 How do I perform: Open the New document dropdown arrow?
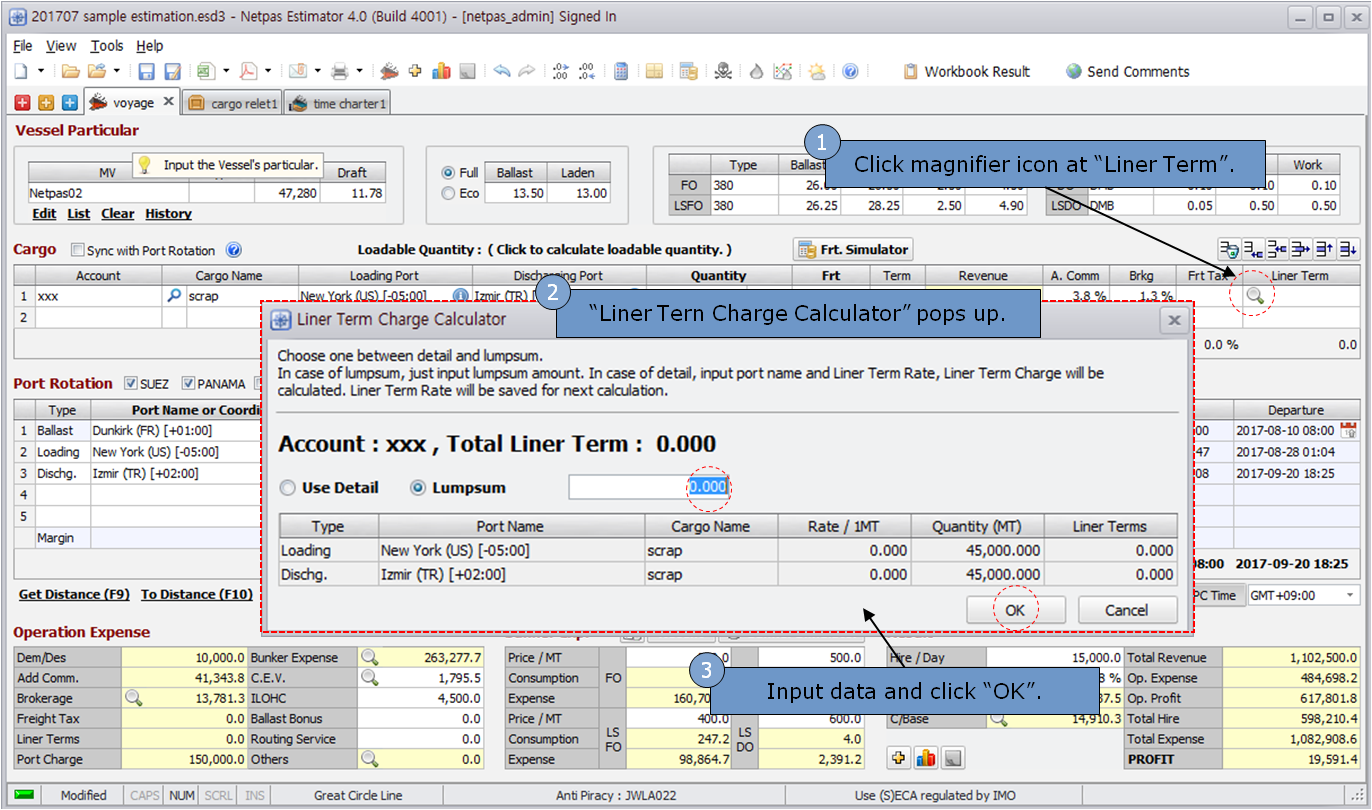pyautogui.click(x=41, y=71)
